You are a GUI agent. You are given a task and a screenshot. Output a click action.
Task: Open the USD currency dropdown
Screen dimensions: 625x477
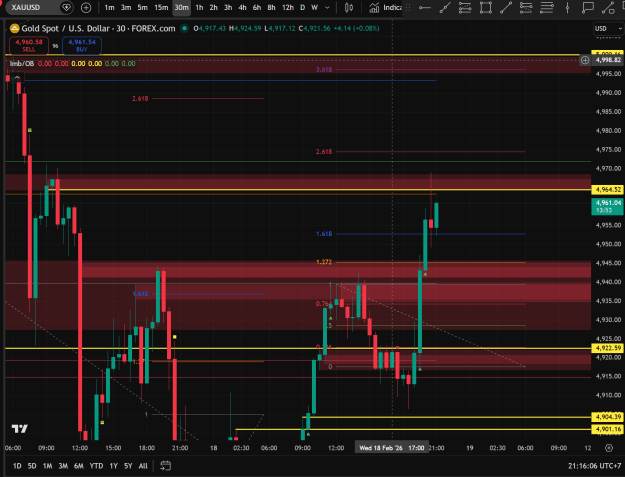pyautogui.click(x=608, y=29)
